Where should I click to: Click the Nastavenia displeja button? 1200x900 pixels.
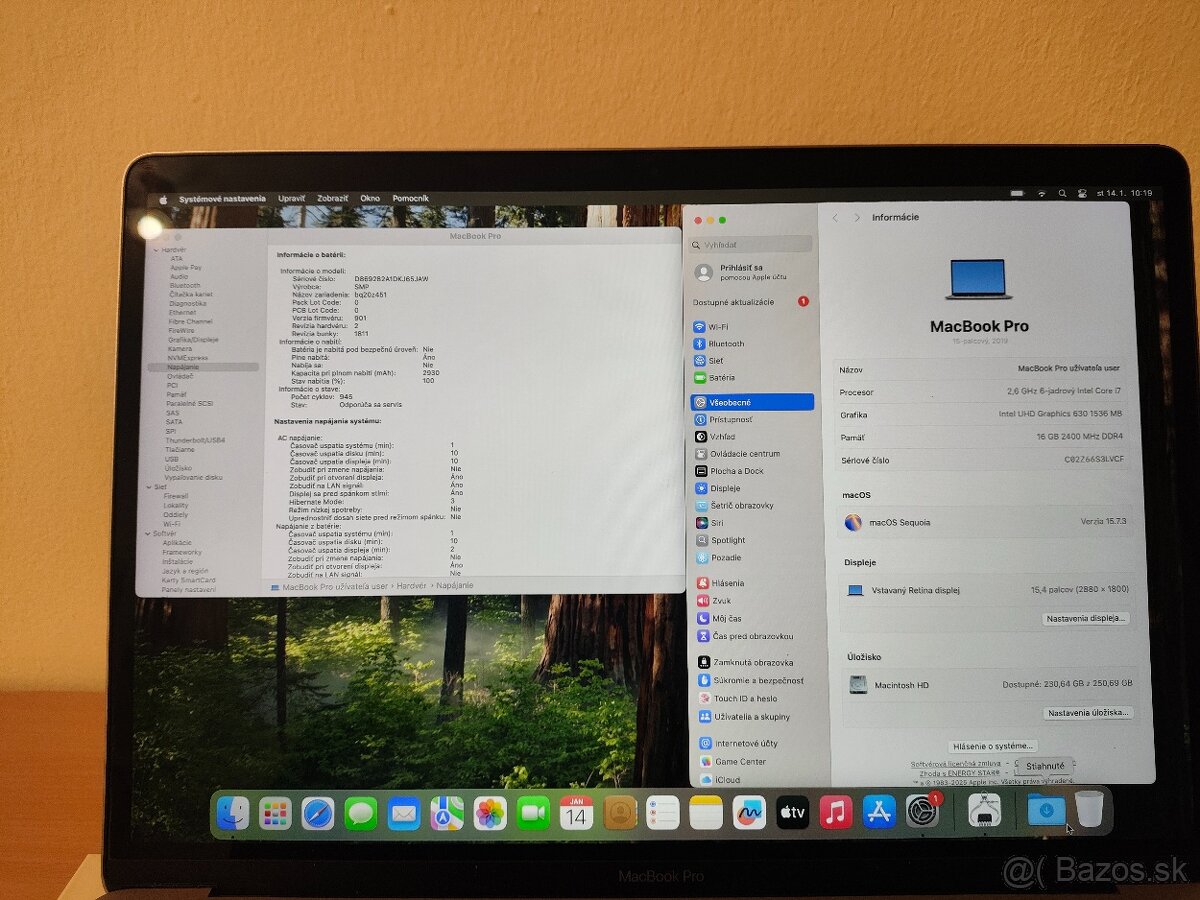coord(1087,618)
